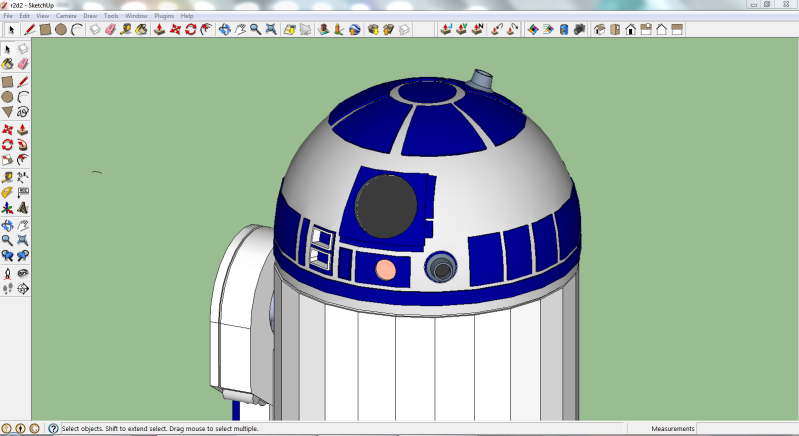Open the Plugins menu

tap(164, 16)
